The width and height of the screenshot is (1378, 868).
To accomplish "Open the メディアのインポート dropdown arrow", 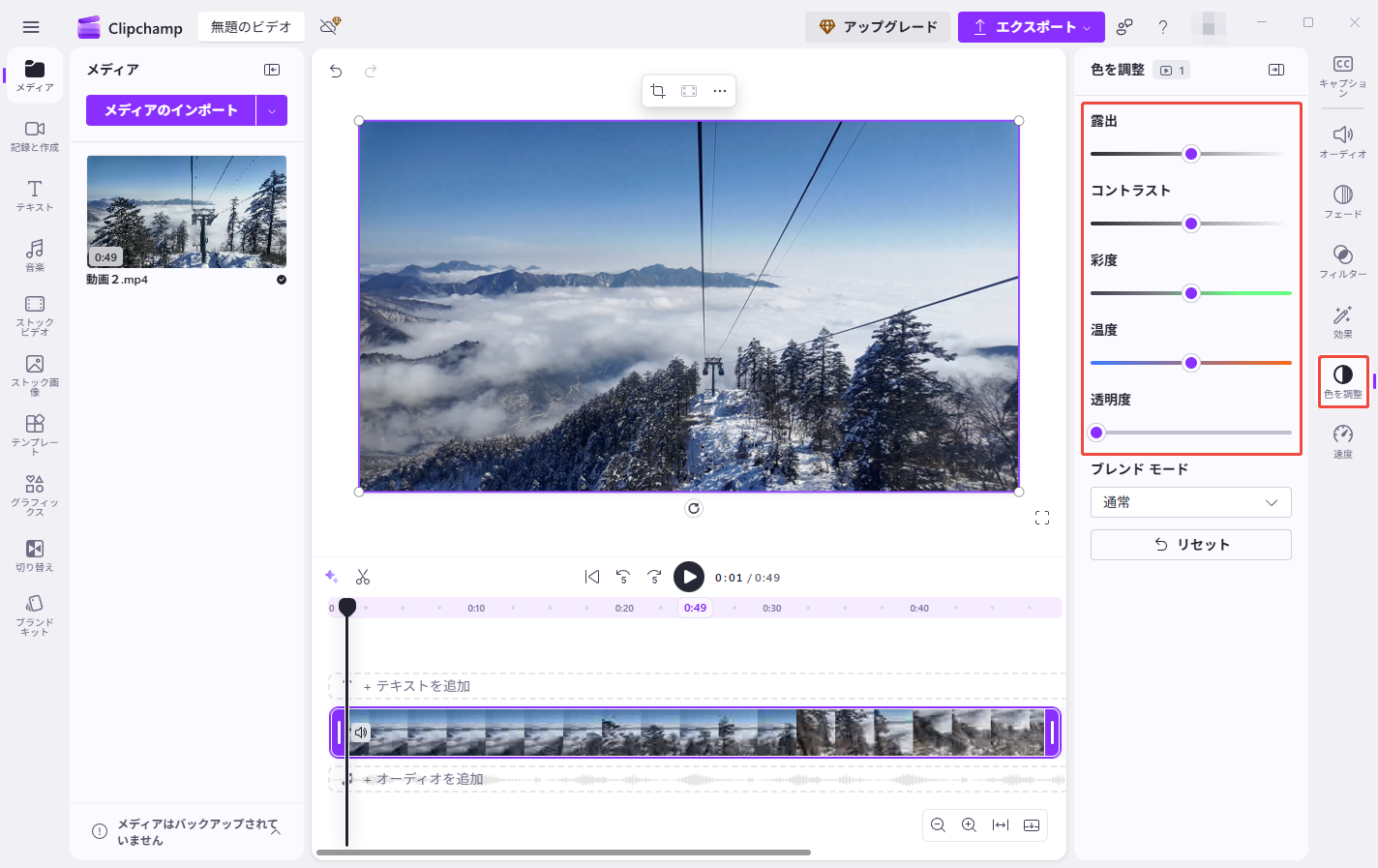I will [x=272, y=110].
